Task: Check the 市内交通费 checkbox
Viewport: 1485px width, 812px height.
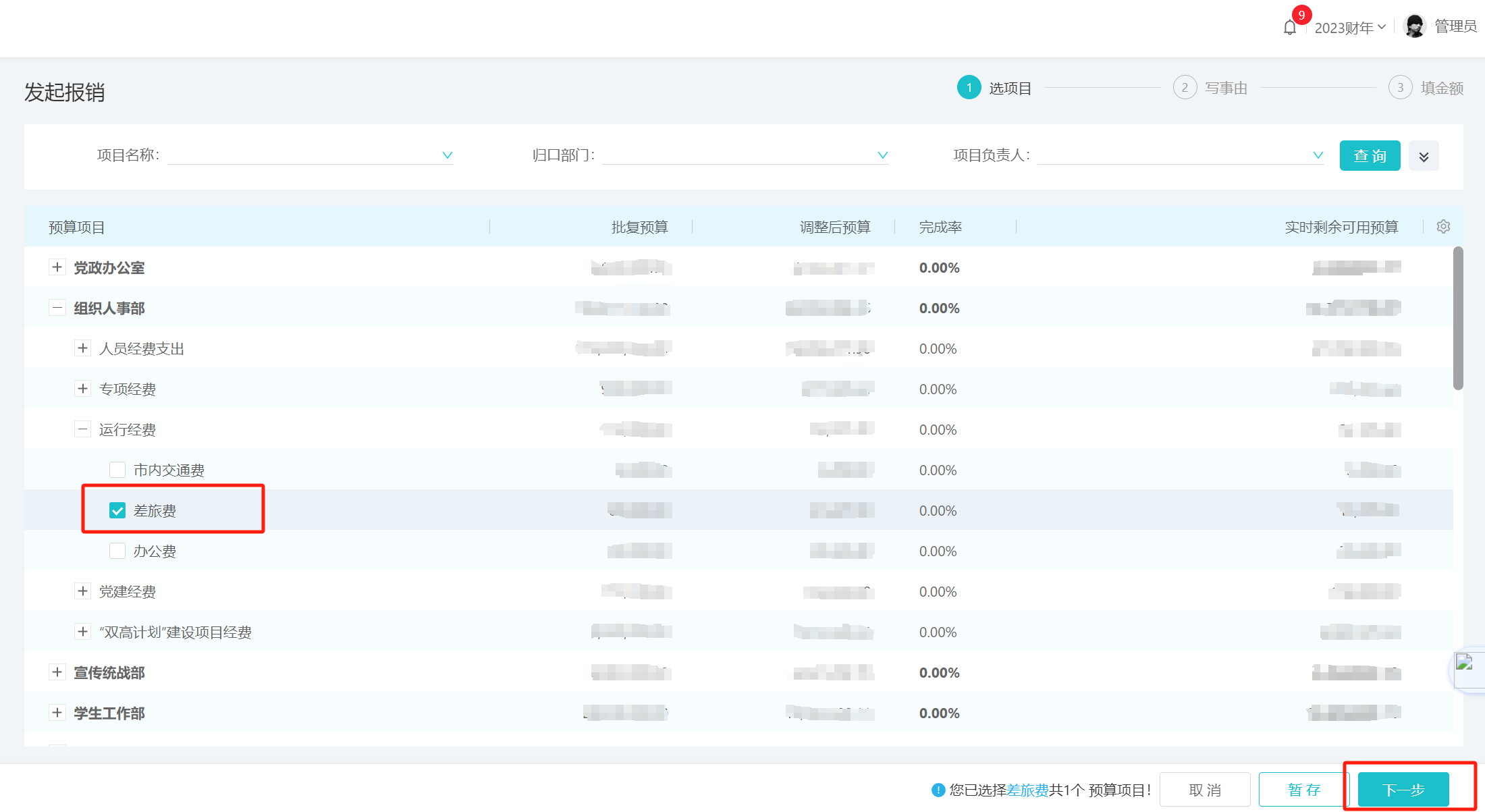Action: tap(117, 470)
